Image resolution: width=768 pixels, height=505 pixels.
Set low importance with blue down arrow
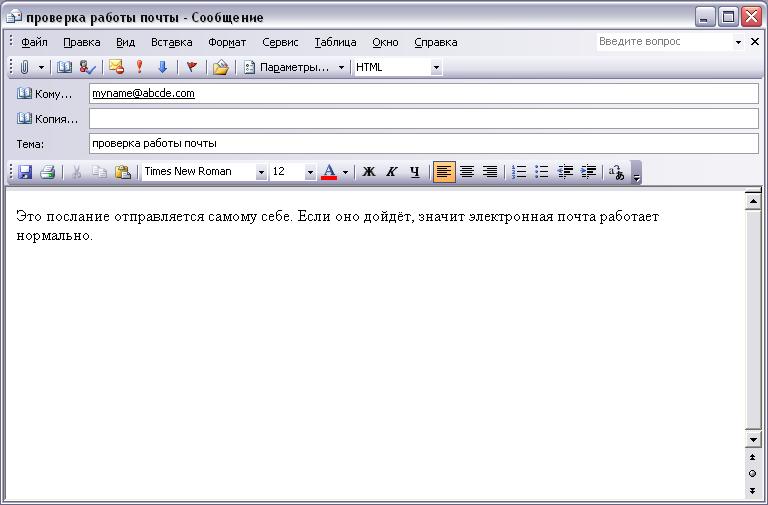pos(163,68)
